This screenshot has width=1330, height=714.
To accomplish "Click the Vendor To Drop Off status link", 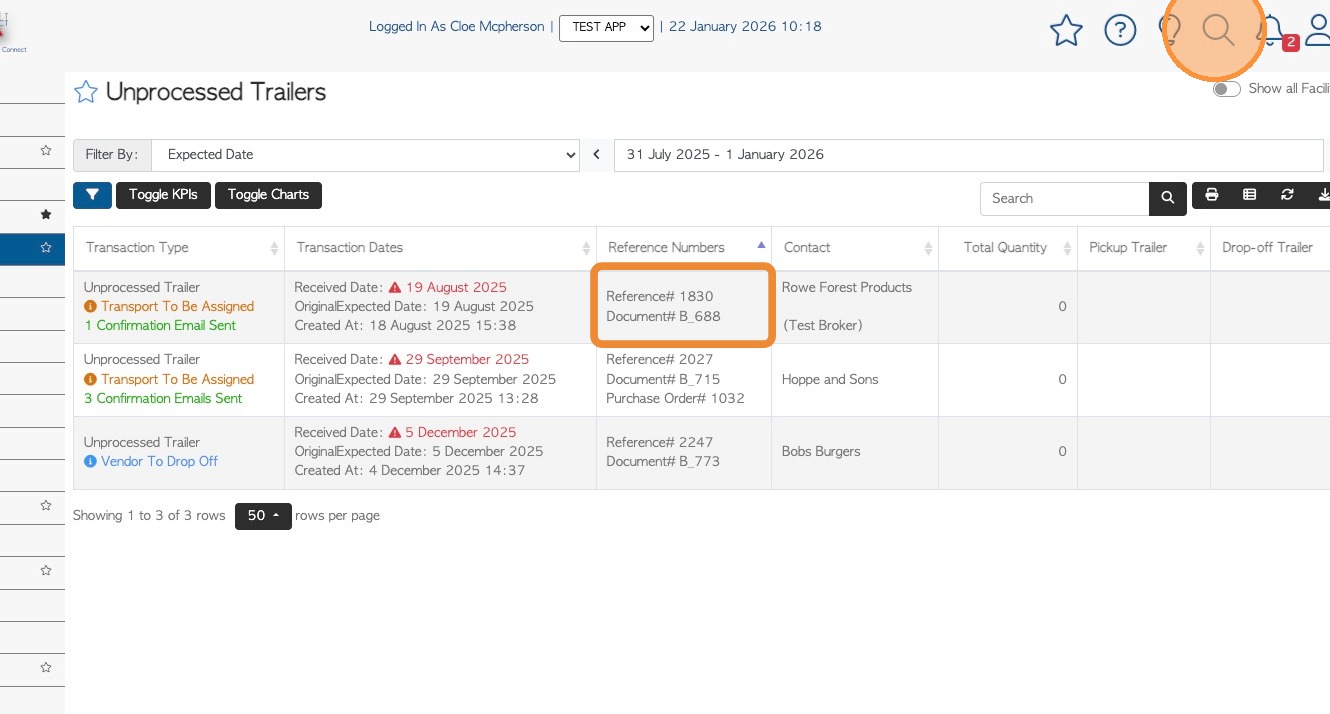I will (x=158, y=461).
